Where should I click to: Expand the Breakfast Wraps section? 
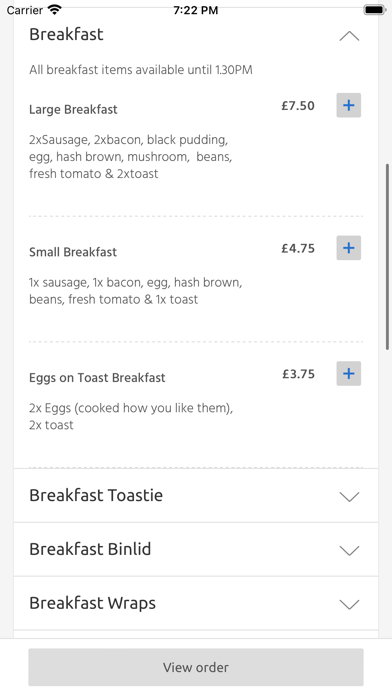pyautogui.click(x=196, y=603)
